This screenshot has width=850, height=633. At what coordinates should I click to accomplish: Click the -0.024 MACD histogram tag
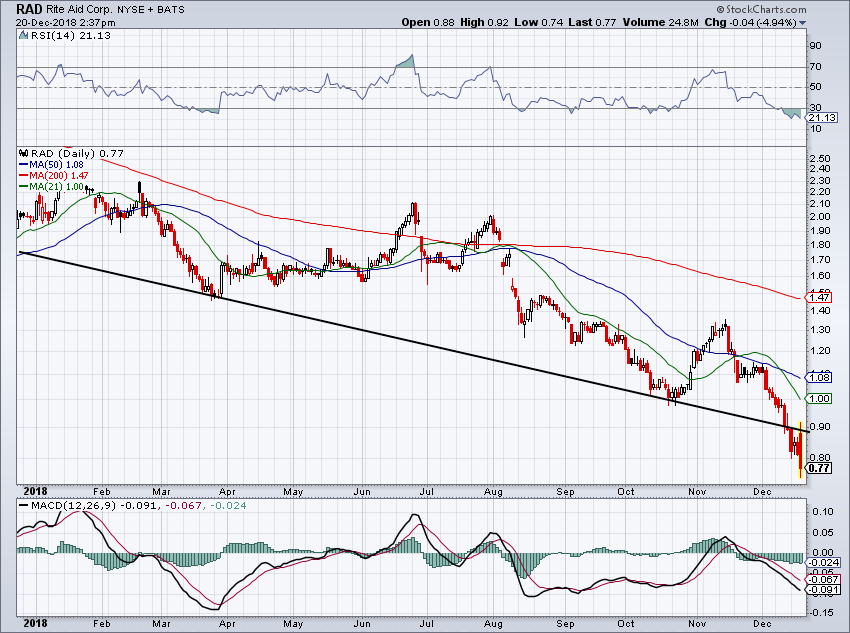pos(823,563)
